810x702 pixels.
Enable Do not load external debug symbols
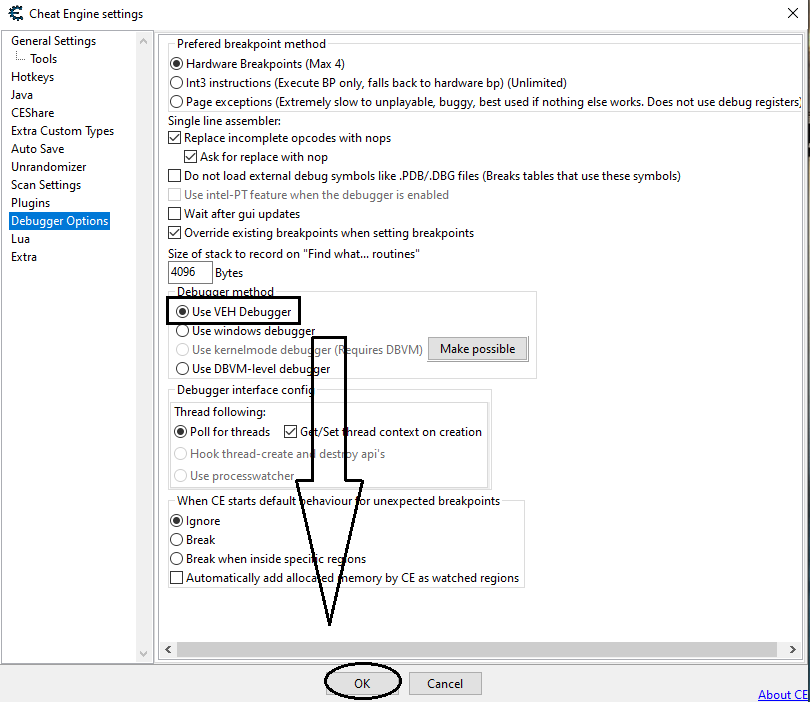(x=424, y=176)
